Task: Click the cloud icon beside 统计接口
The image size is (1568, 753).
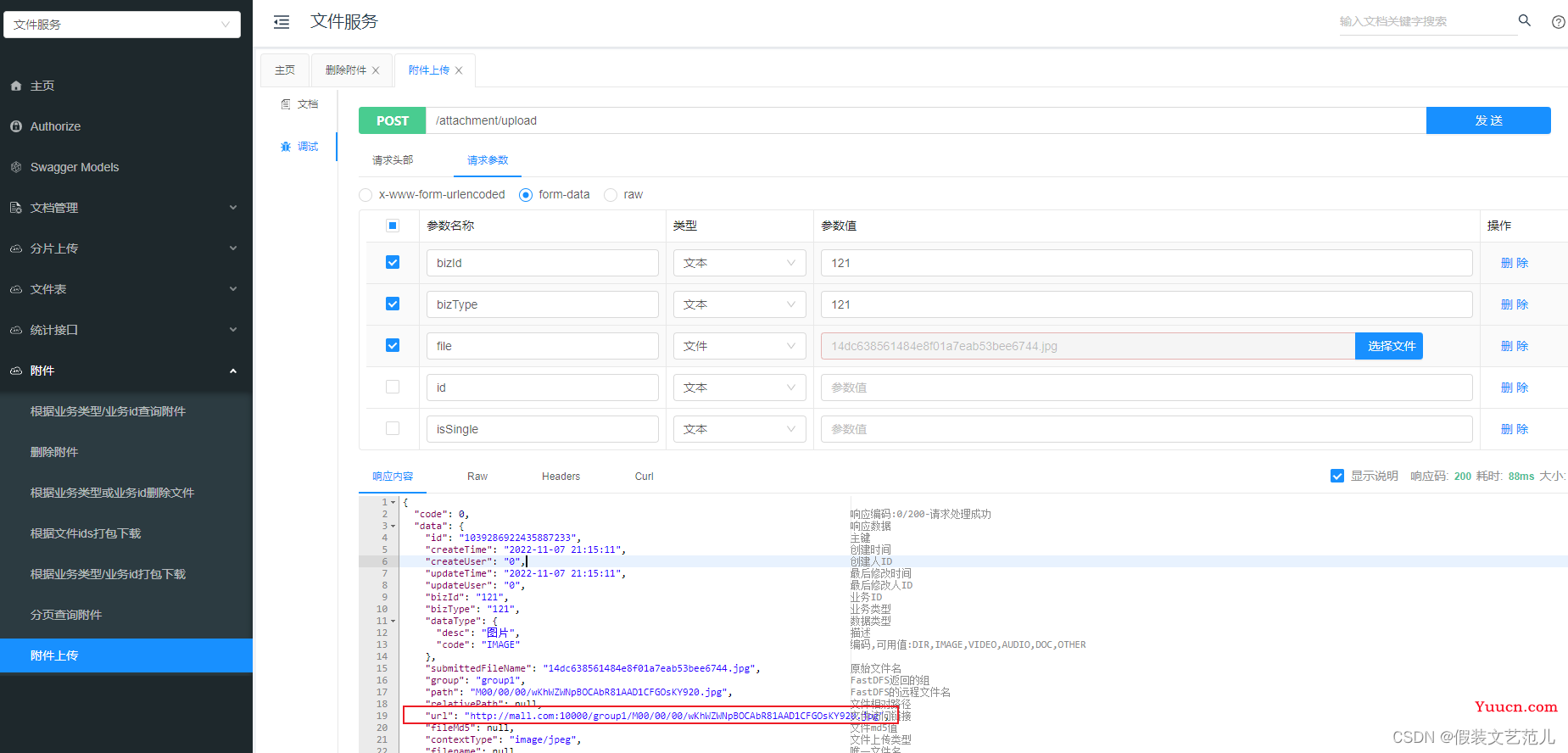Action: pos(16,330)
